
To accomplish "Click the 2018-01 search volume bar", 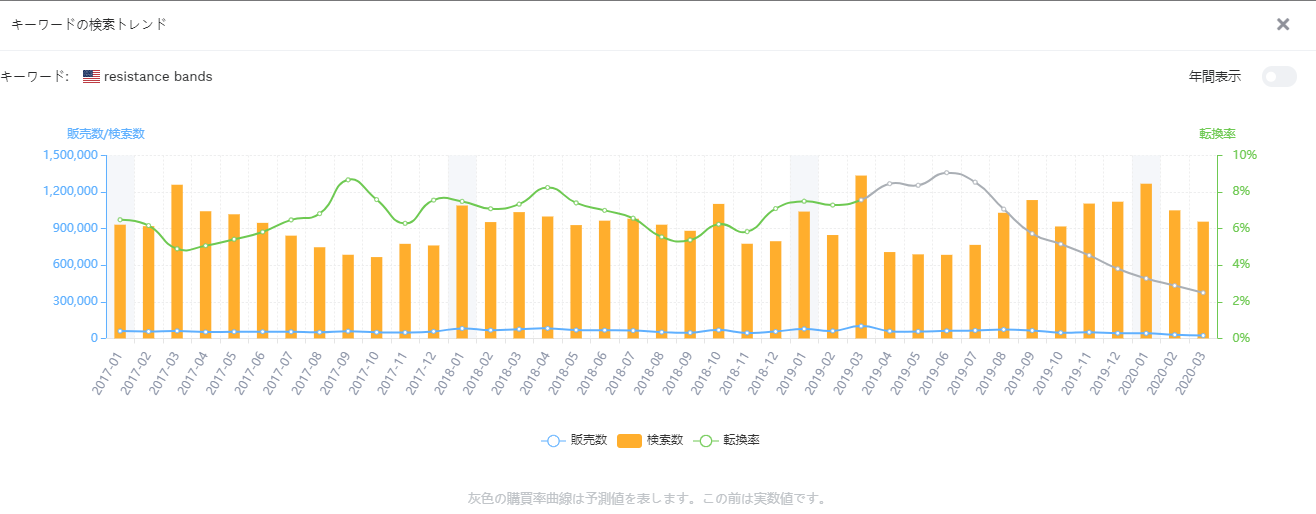I will pos(462,272).
